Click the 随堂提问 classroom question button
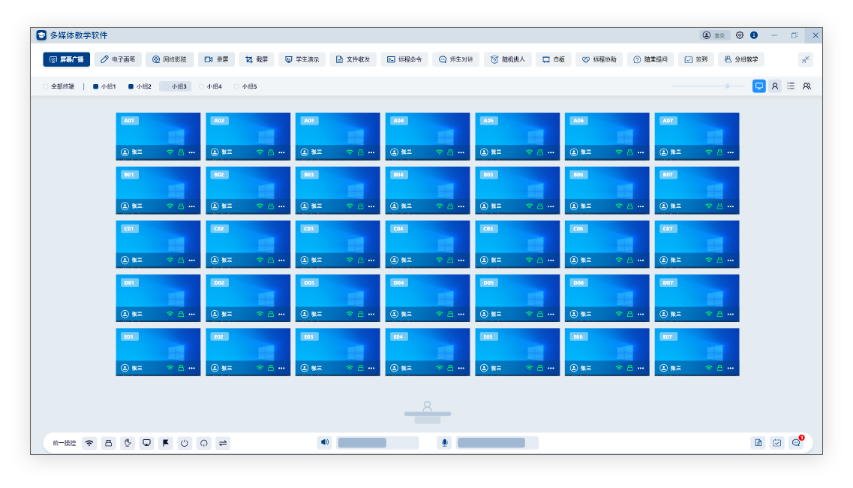Viewport: 853px width, 488px height. click(x=650, y=59)
